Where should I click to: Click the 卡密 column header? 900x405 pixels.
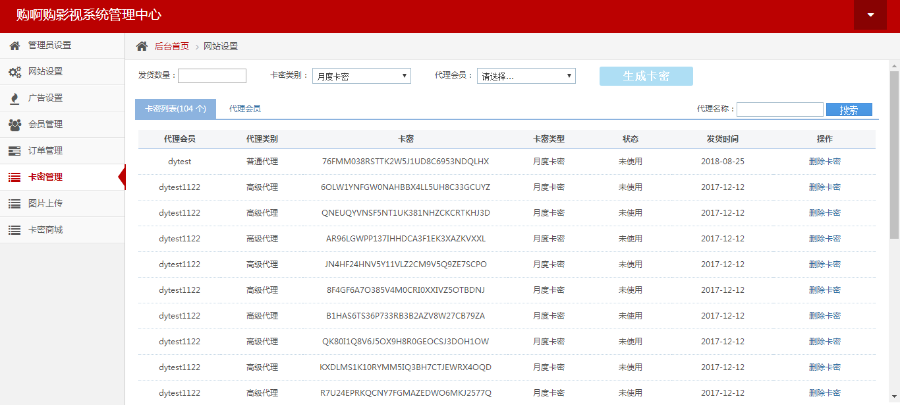point(406,139)
